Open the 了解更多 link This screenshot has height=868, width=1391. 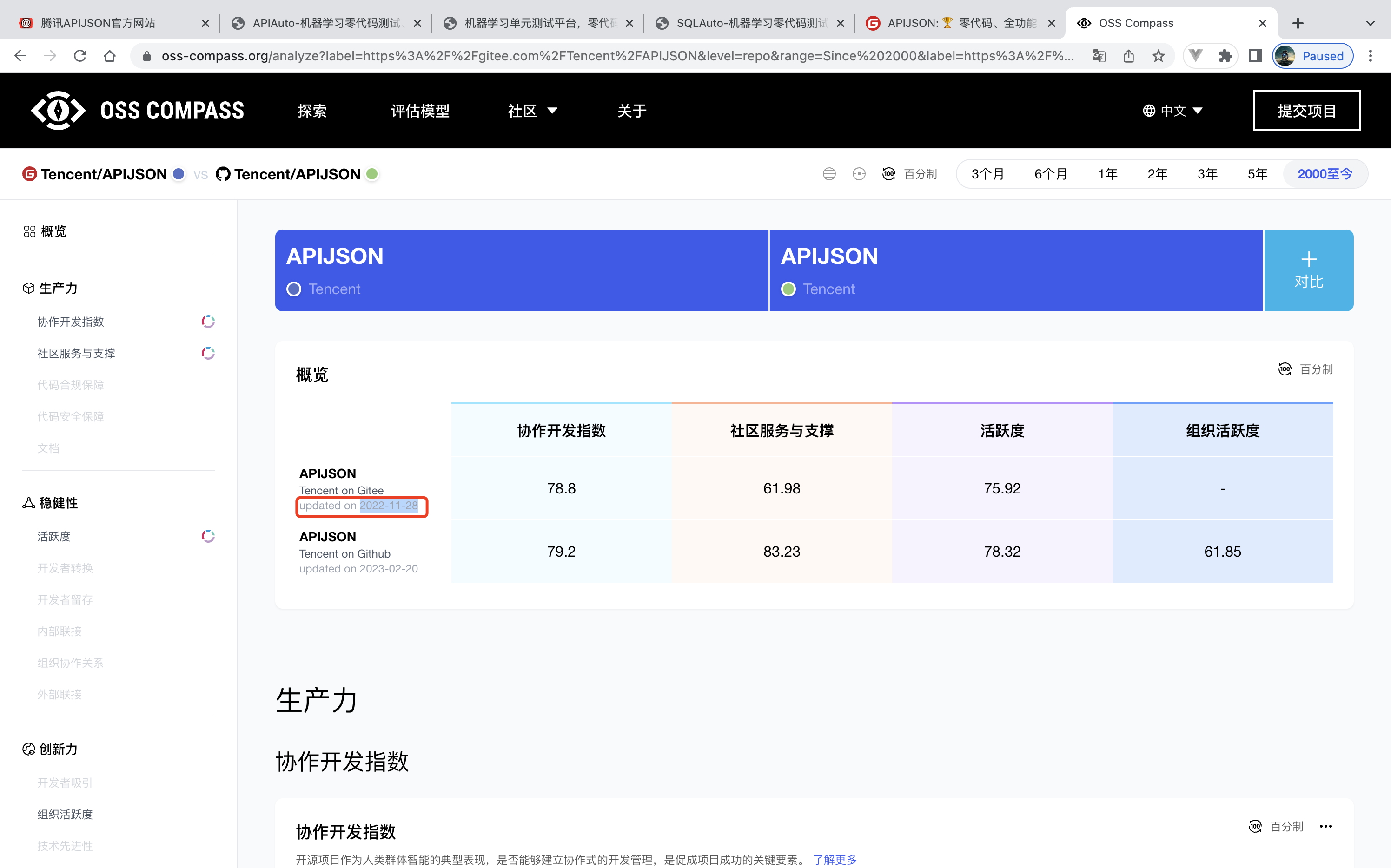click(835, 859)
